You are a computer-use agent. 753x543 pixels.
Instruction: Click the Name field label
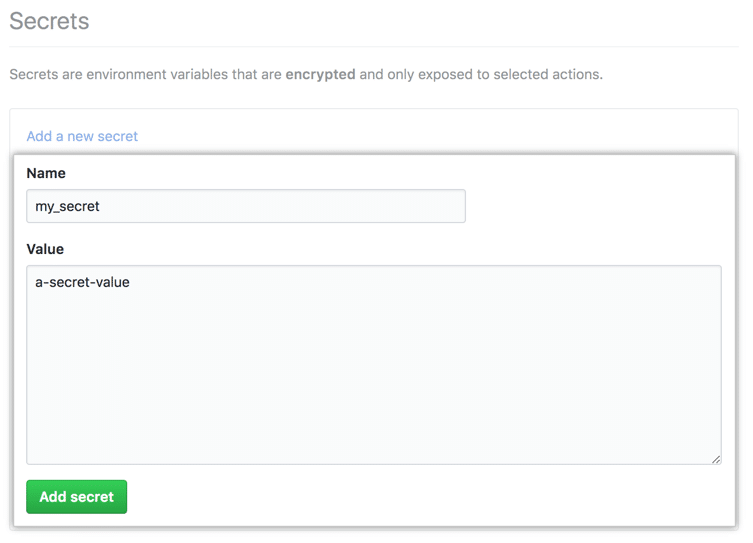click(x=46, y=173)
